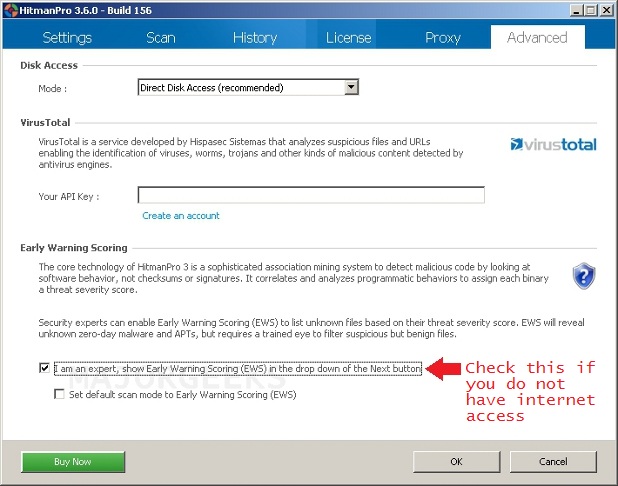
Task: Uncheck the 'I am an expert' EWS checkbox
Action: (44, 368)
